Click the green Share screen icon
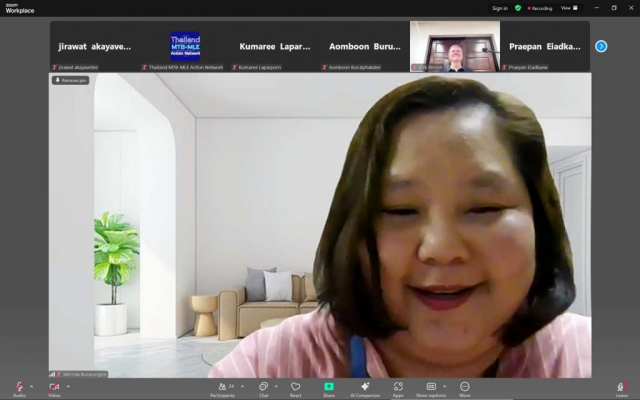The image size is (640, 400). tap(328, 386)
